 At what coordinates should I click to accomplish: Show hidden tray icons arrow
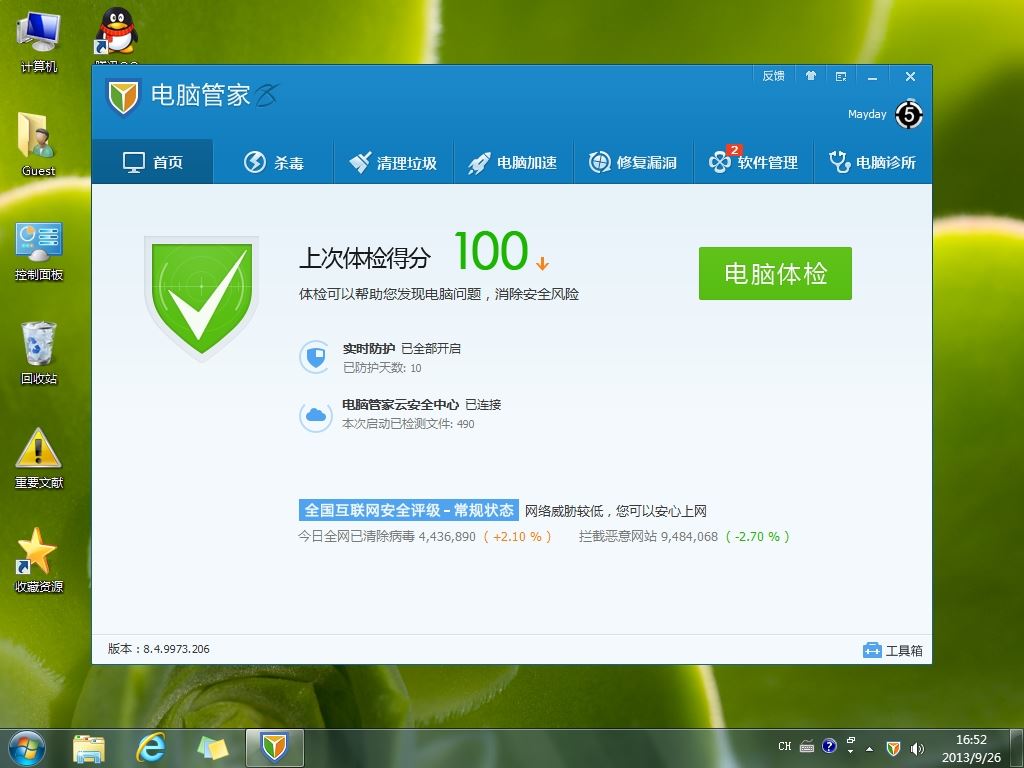(x=869, y=748)
